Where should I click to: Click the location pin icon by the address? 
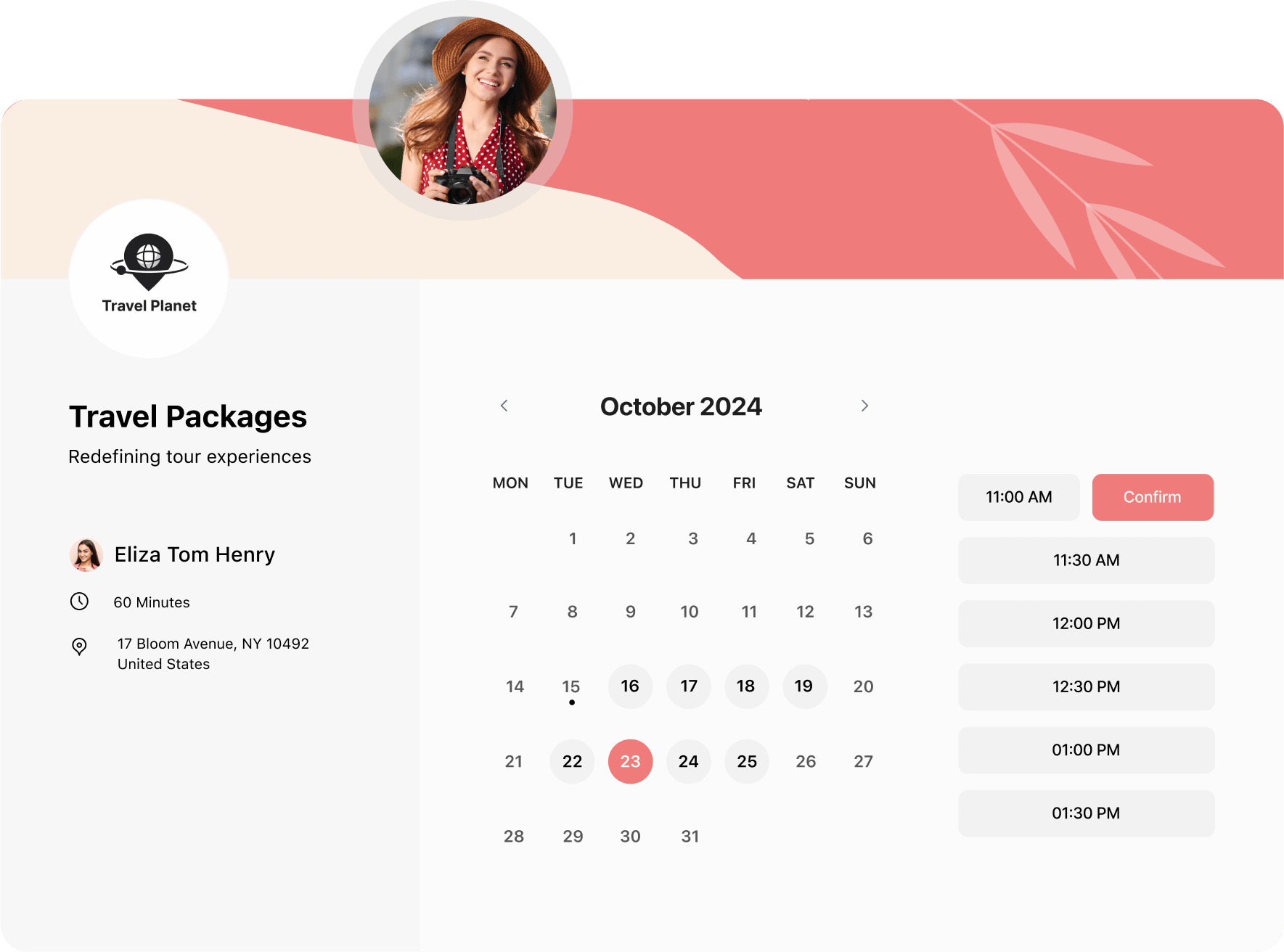click(x=79, y=646)
